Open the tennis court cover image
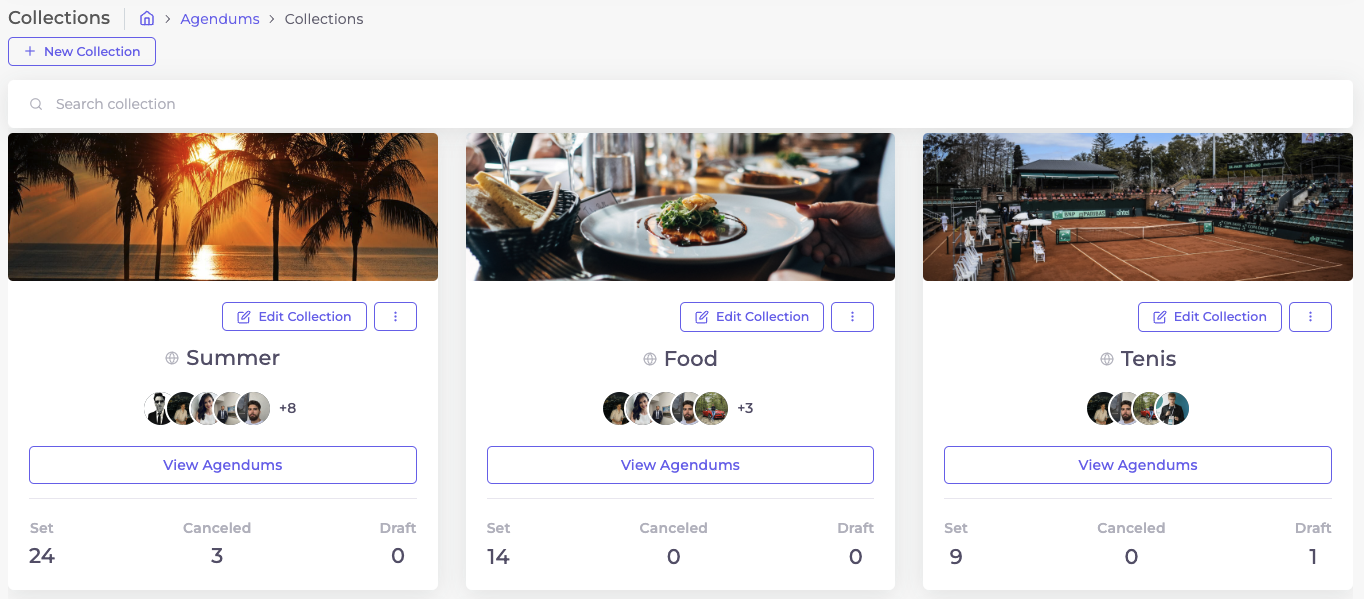 coord(1137,207)
